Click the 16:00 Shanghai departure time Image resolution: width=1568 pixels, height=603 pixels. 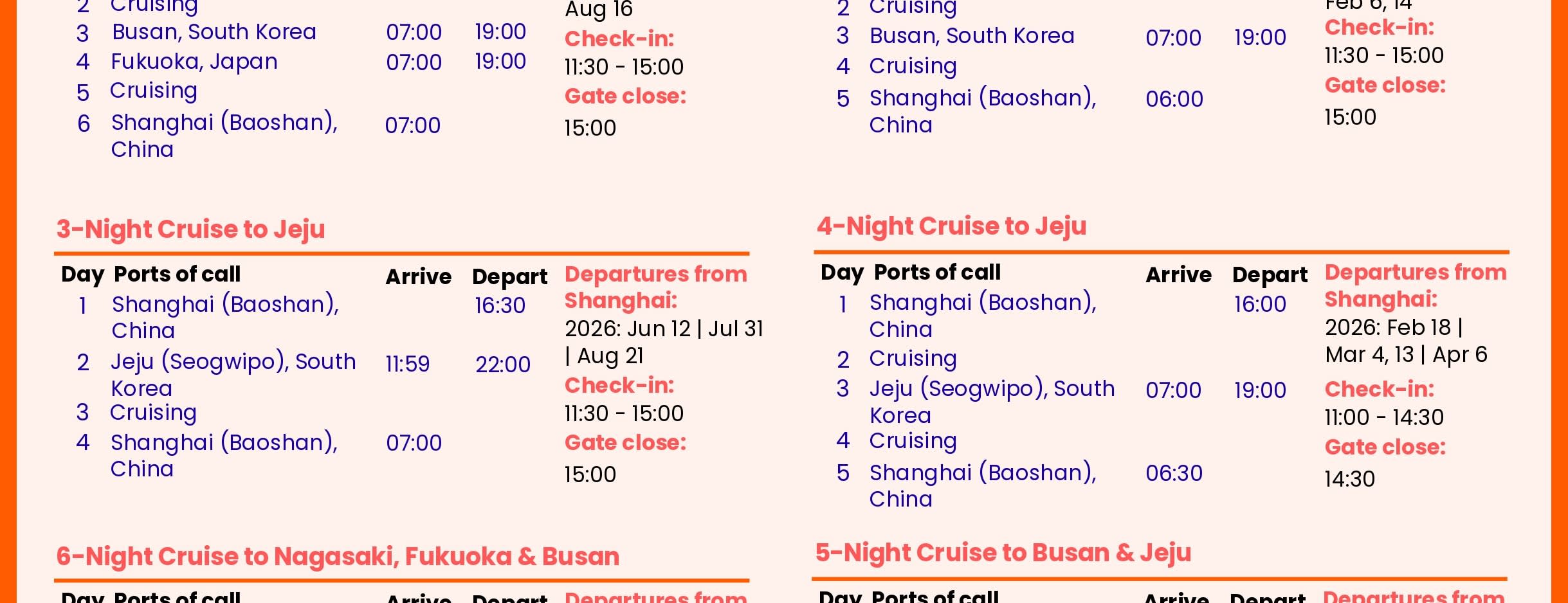pyautogui.click(x=1260, y=304)
